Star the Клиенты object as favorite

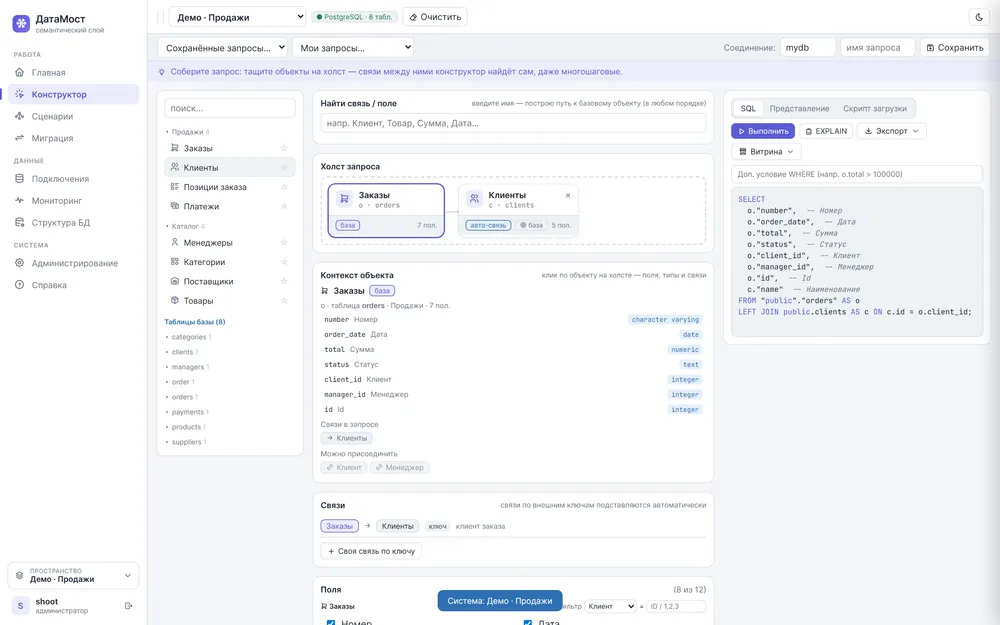pos(284,168)
